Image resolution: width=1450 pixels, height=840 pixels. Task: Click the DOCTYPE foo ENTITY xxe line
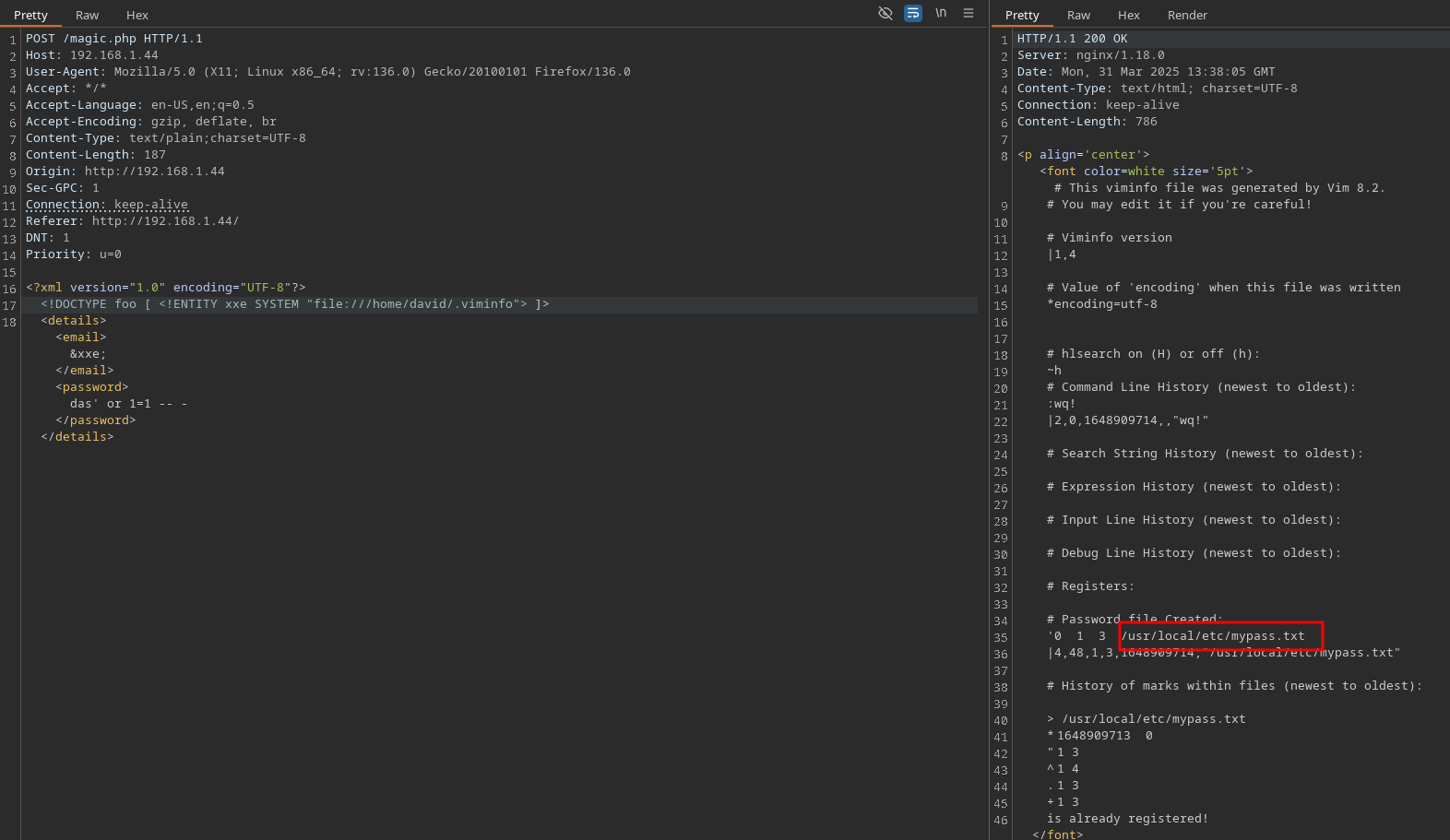295,304
